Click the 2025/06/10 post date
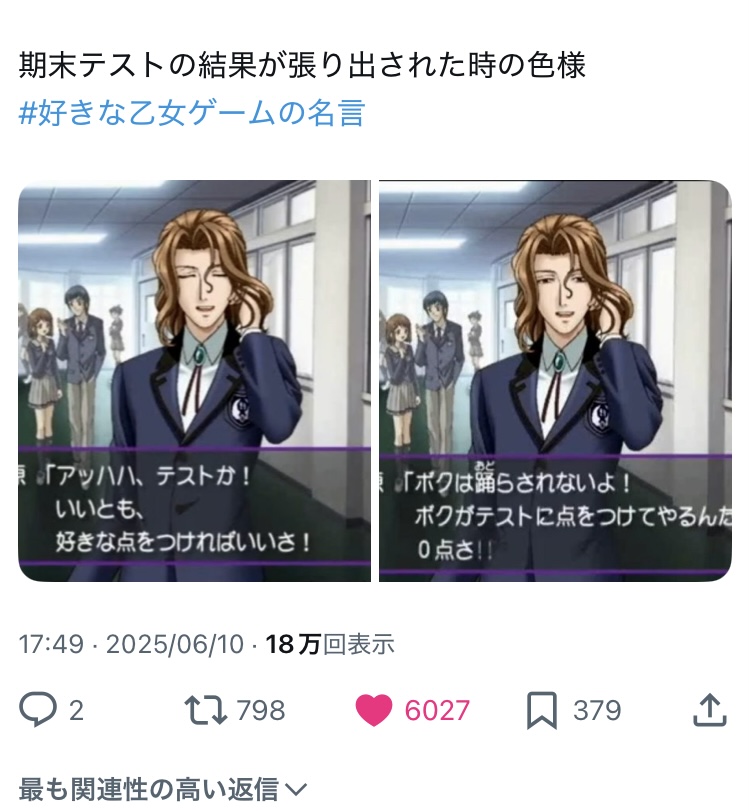The height and width of the screenshot is (811, 750). tap(174, 644)
